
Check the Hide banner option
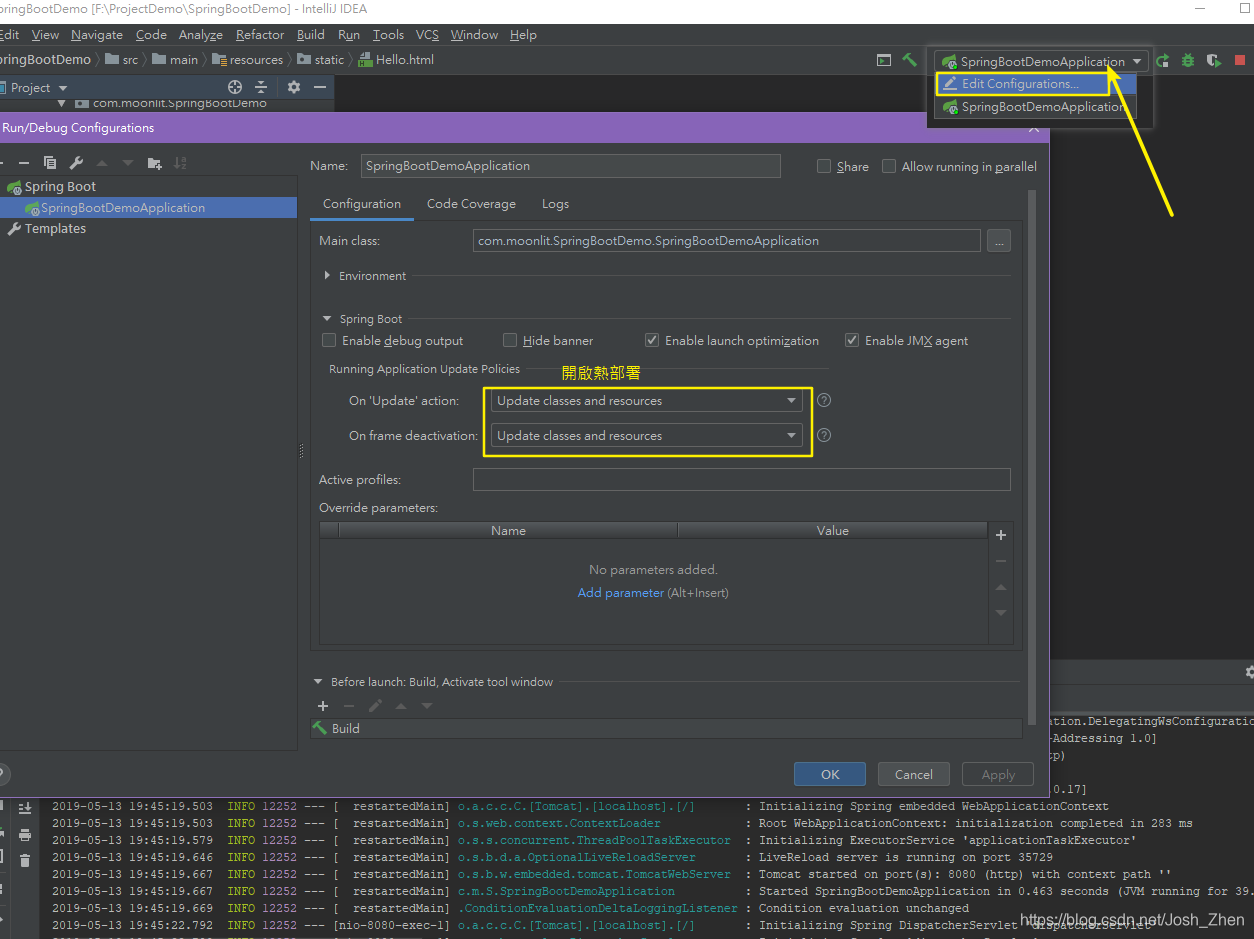[x=510, y=340]
